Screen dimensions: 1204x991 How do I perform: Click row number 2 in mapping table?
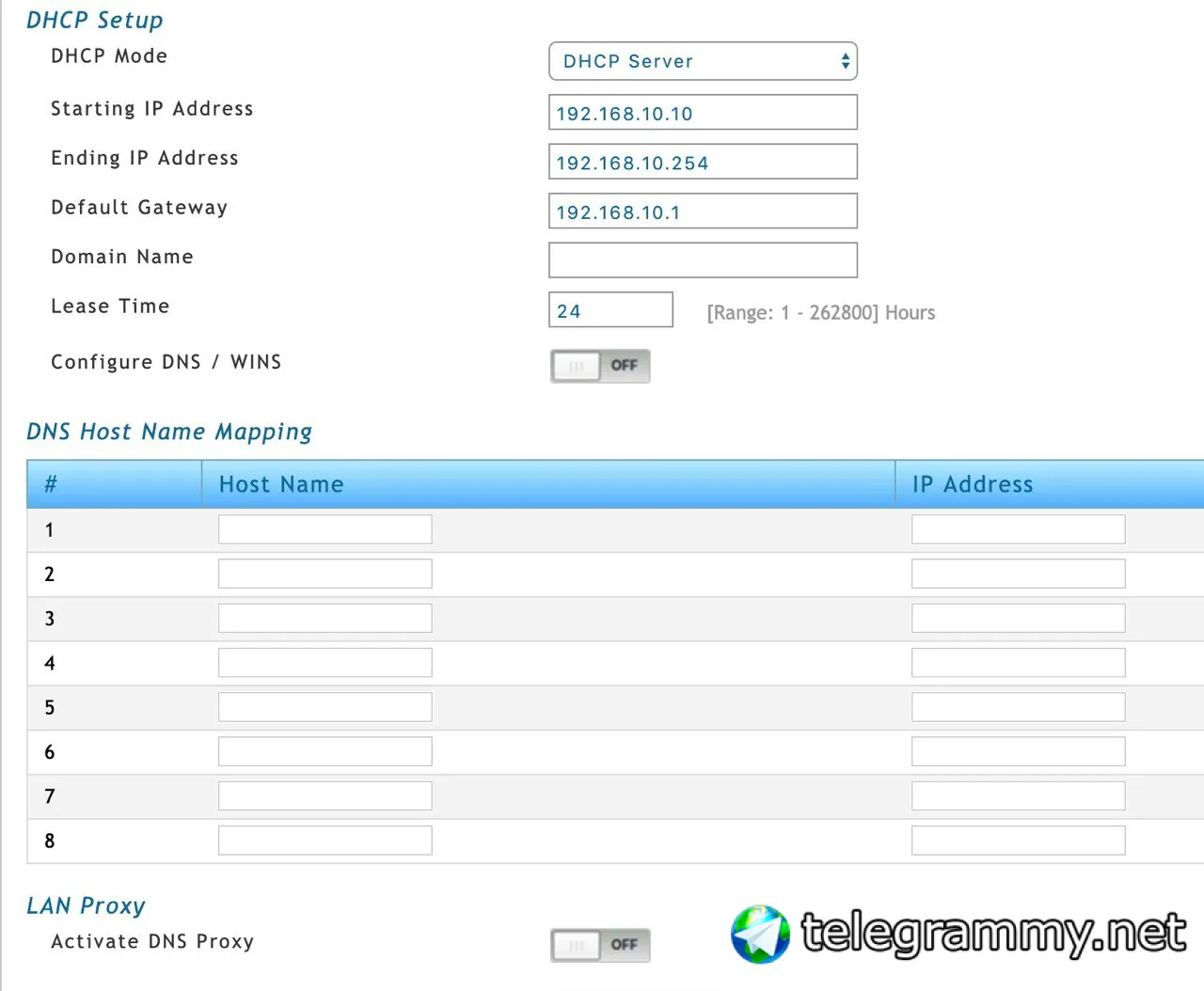coord(49,574)
